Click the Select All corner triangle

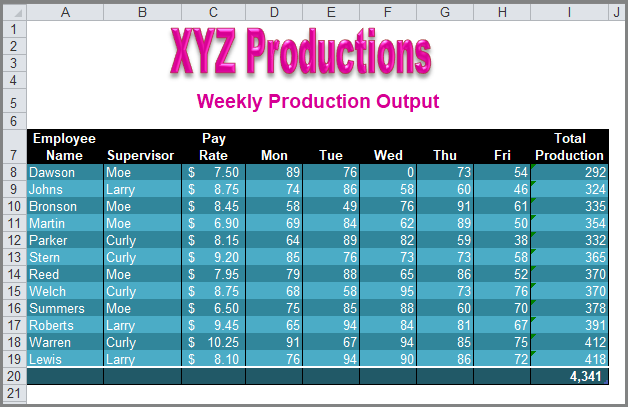tap(15, 12)
